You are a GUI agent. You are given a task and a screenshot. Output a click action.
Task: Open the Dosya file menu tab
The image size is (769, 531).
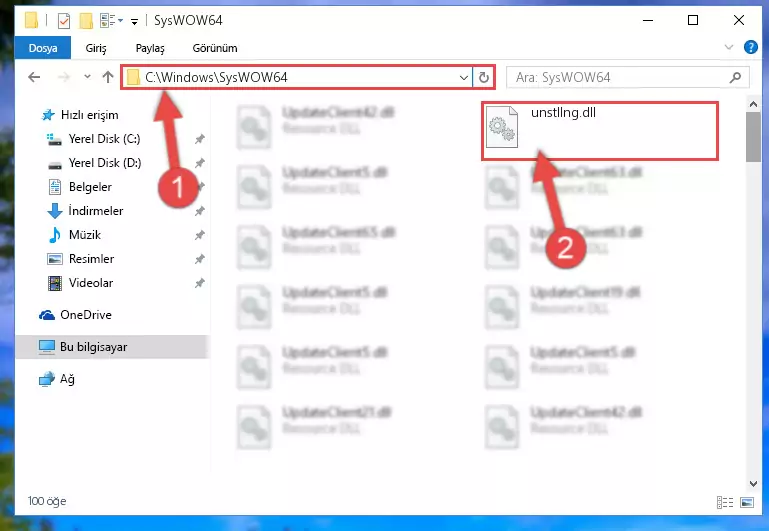(x=43, y=48)
